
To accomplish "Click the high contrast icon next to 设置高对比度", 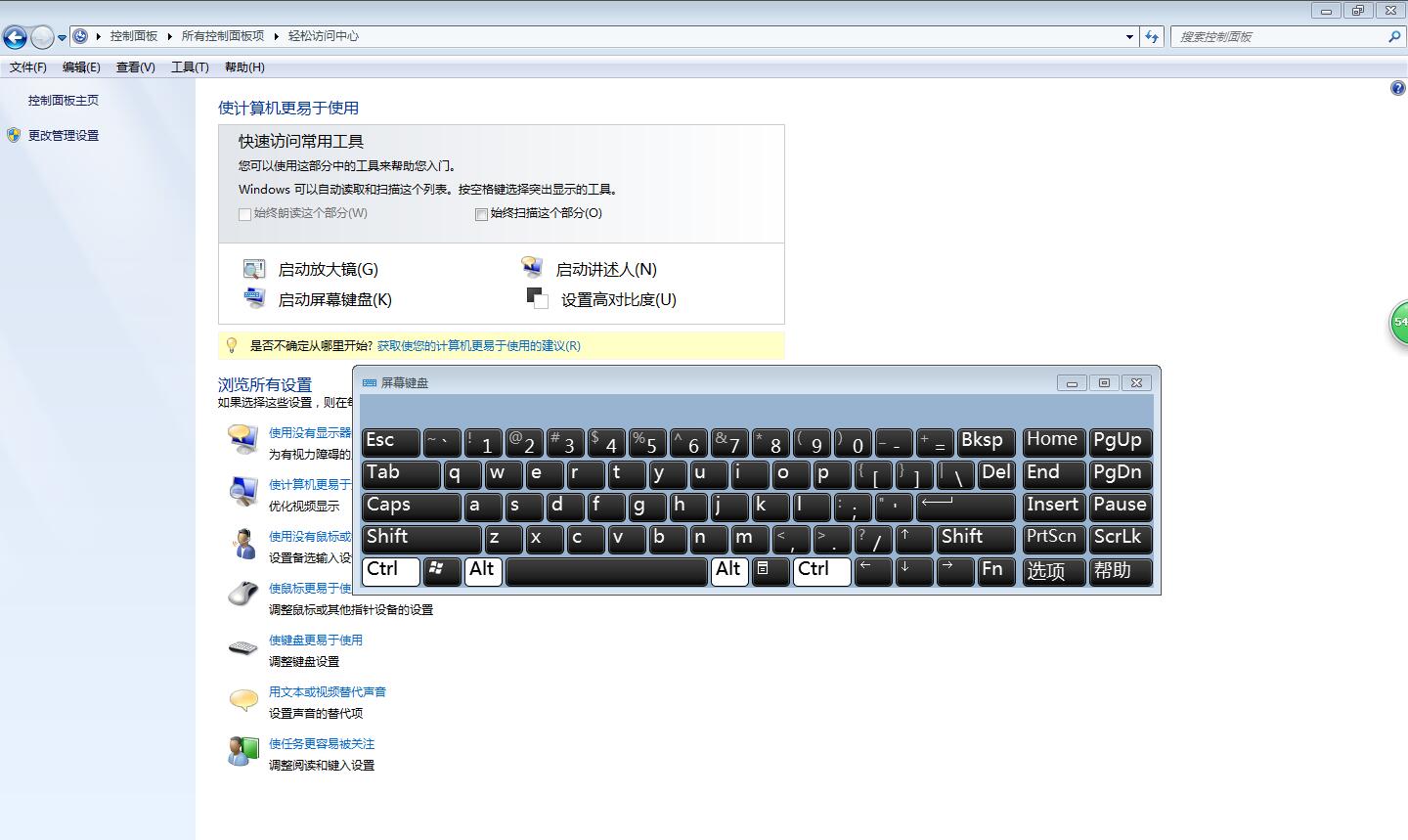I will point(537,297).
